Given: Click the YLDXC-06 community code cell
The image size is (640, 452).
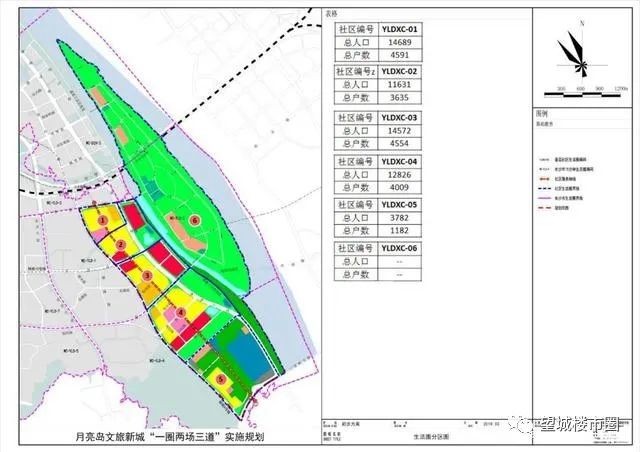Looking at the screenshot, I should 400,249.
